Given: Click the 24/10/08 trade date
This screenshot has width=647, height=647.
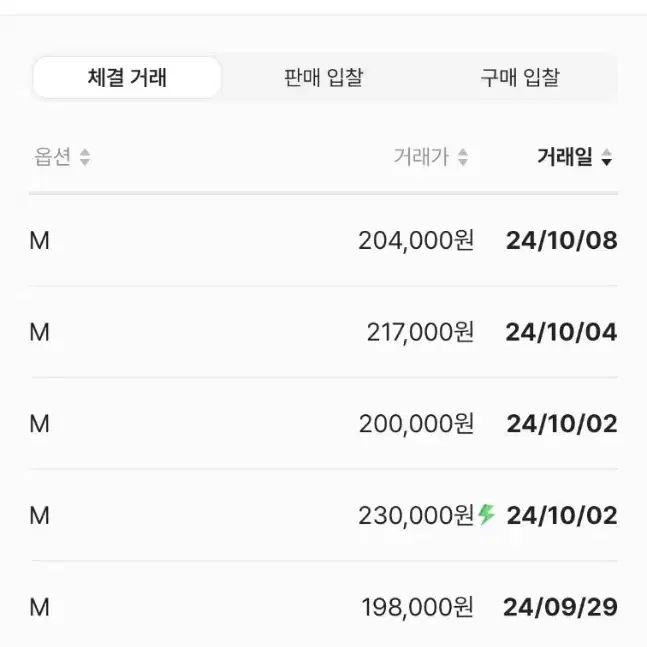Looking at the screenshot, I should [x=562, y=240].
